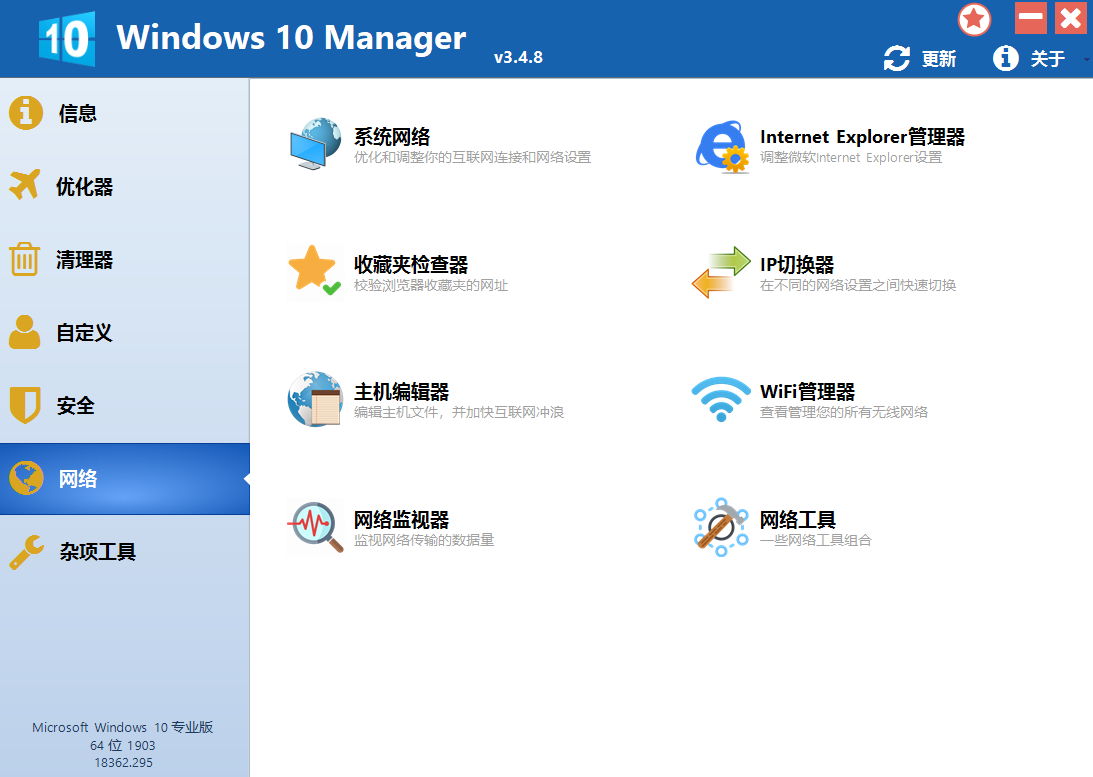Click the 清理器 trash can icon
Screen dimensions: 1093x777
pos(24,259)
